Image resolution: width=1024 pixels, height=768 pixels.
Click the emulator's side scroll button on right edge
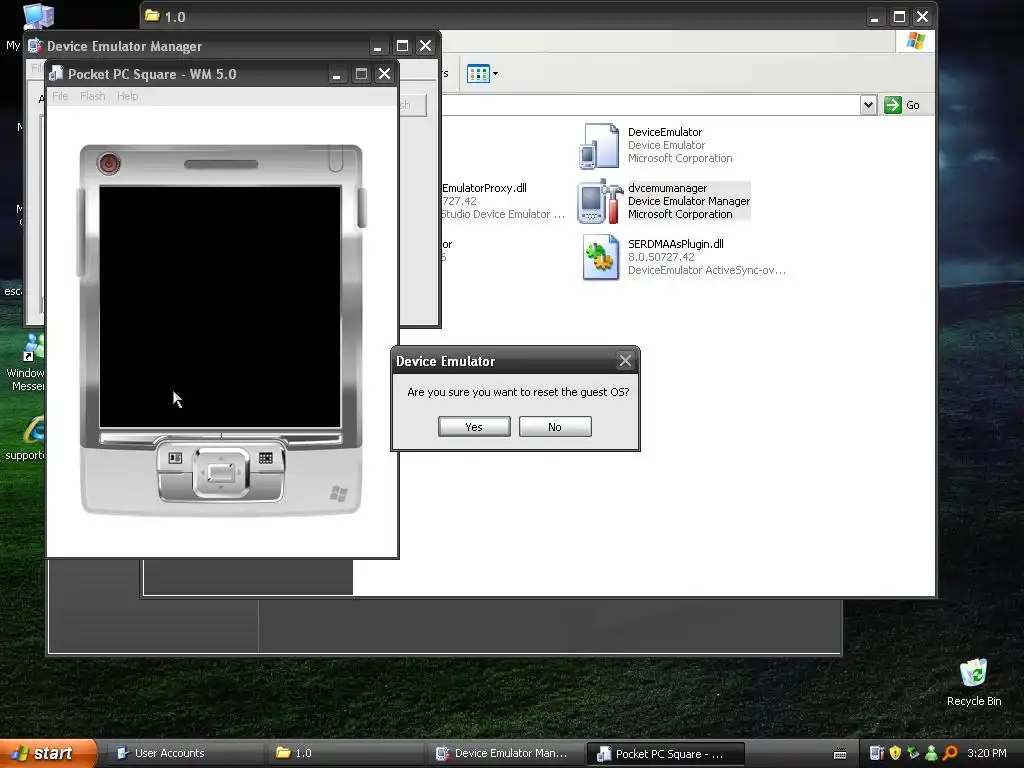(362, 207)
